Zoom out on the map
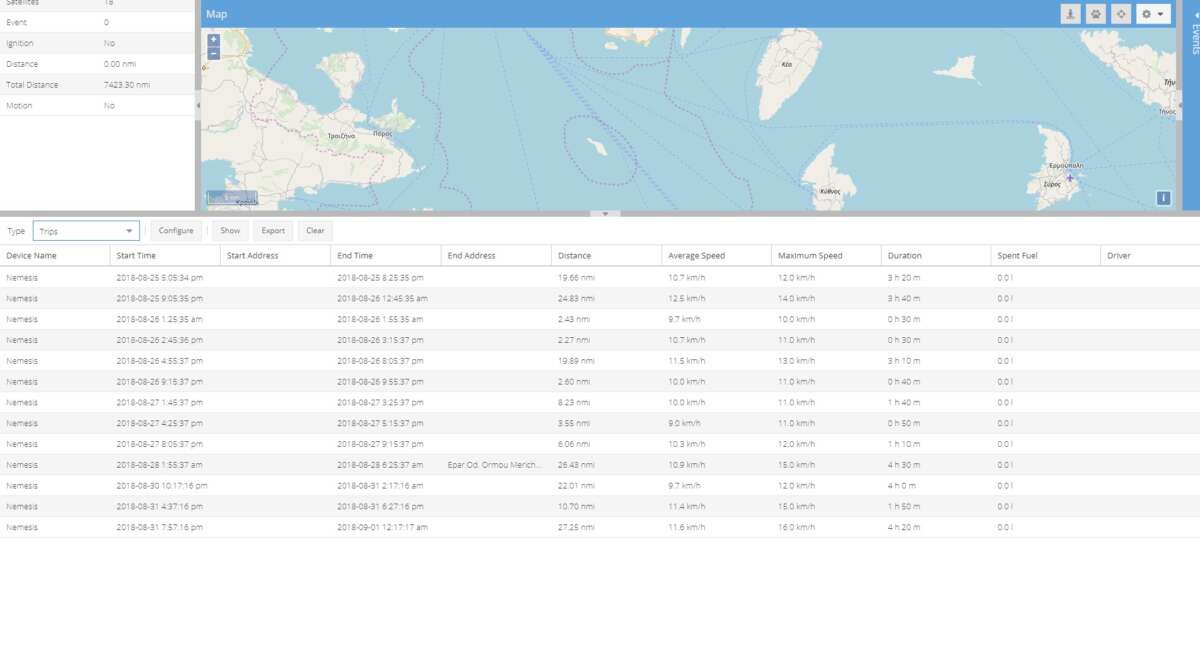Image resolution: width=1200 pixels, height=670 pixels. click(x=214, y=53)
